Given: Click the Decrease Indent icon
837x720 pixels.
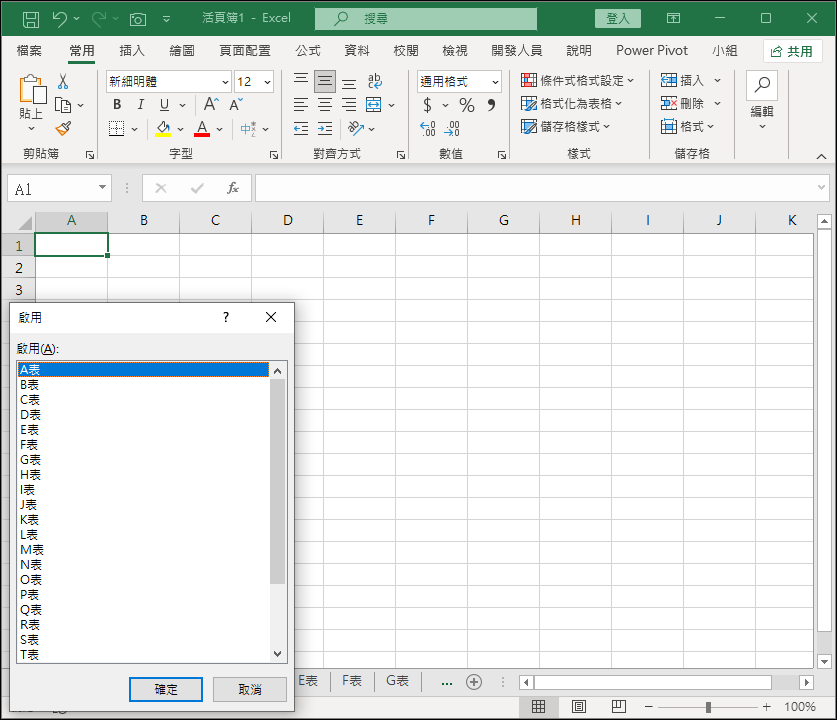Looking at the screenshot, I should [x=301, y=128].
